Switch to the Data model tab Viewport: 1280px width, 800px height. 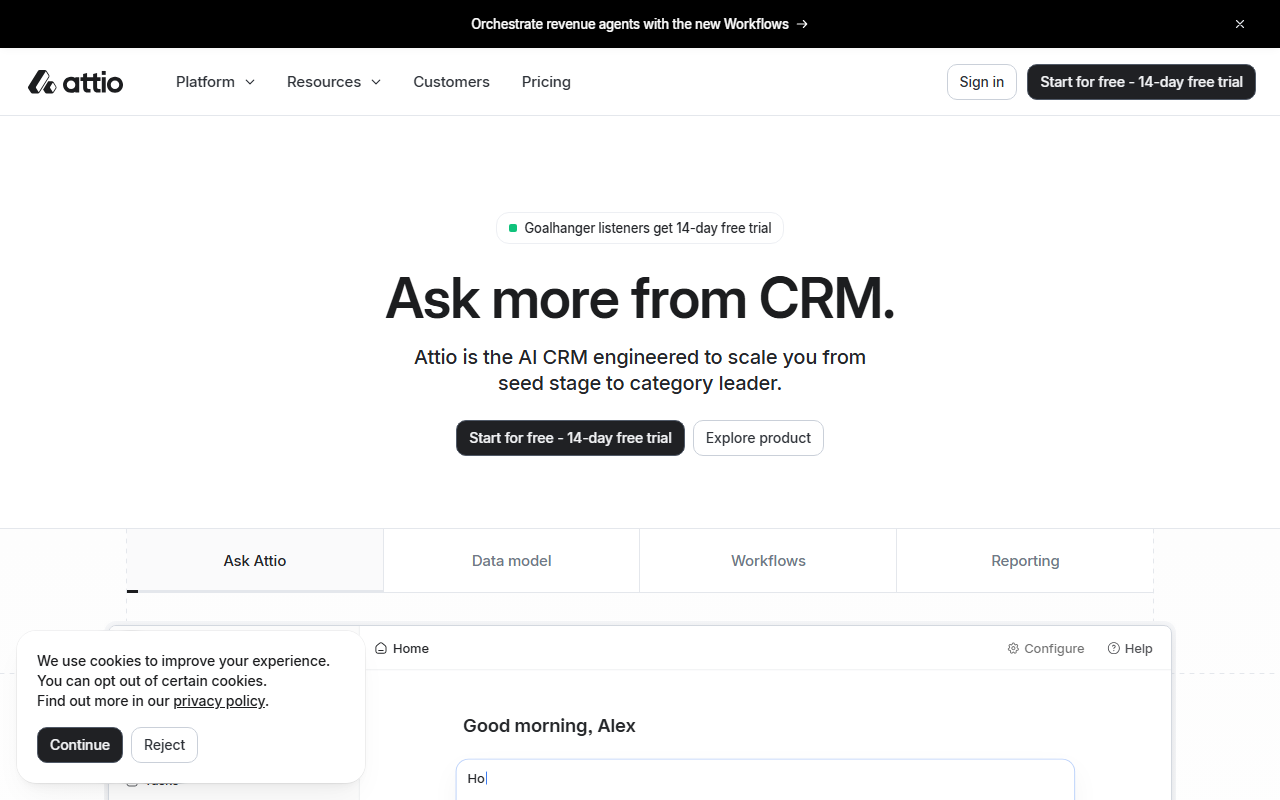point(512,561)
